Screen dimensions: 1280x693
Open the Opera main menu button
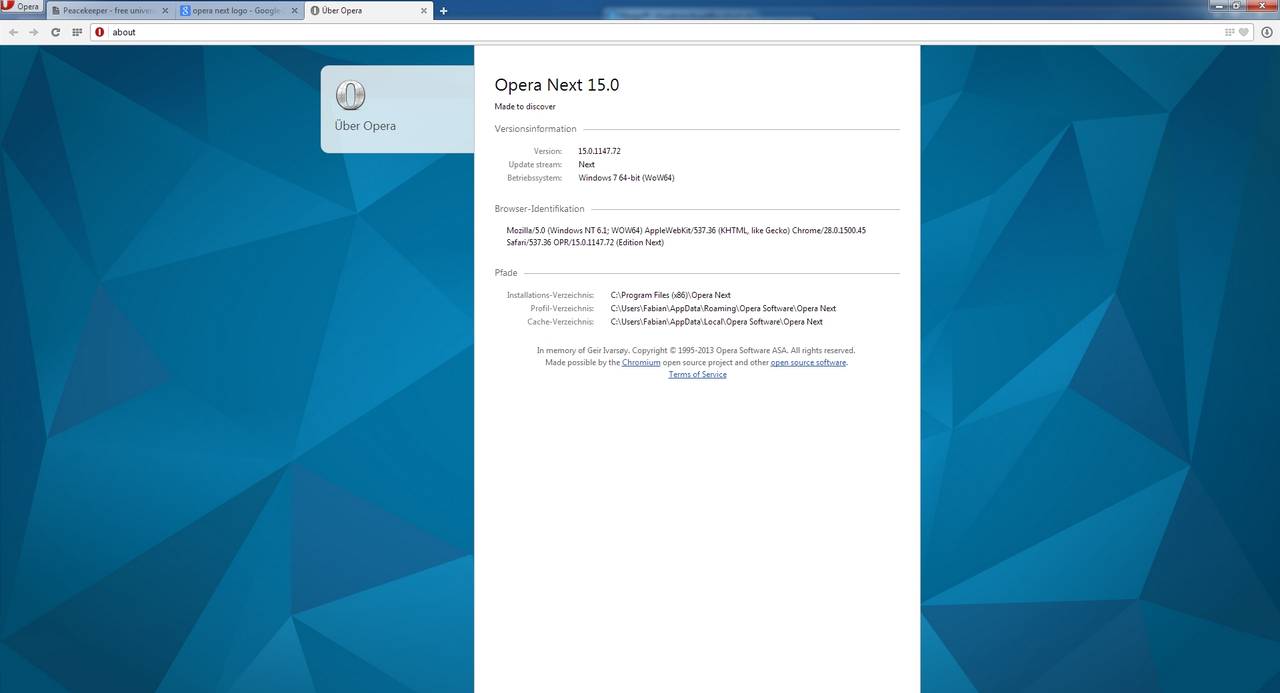(x=21, y=7)
